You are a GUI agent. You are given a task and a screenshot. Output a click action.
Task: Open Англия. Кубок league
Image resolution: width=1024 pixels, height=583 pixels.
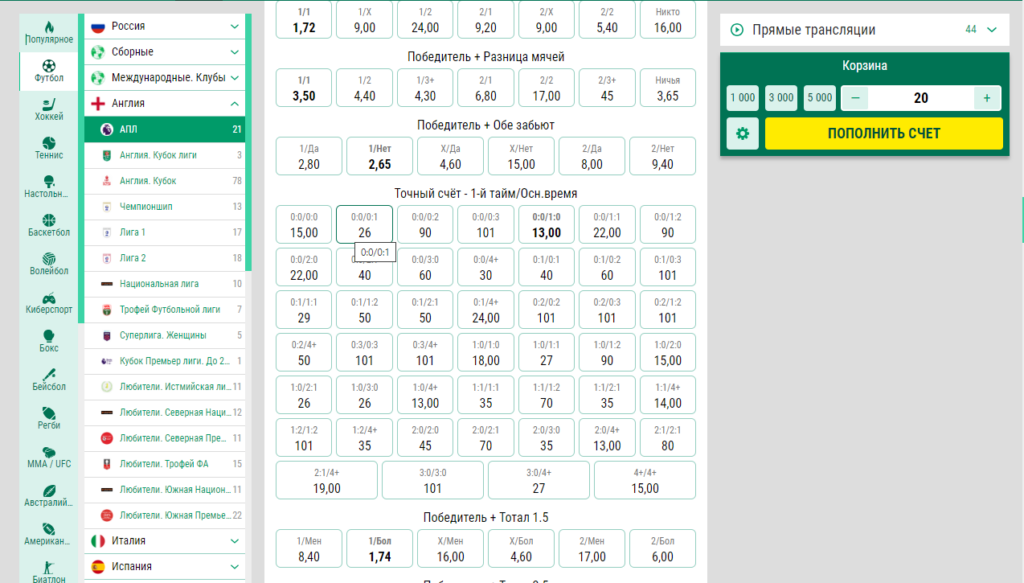tap(165, 180)
